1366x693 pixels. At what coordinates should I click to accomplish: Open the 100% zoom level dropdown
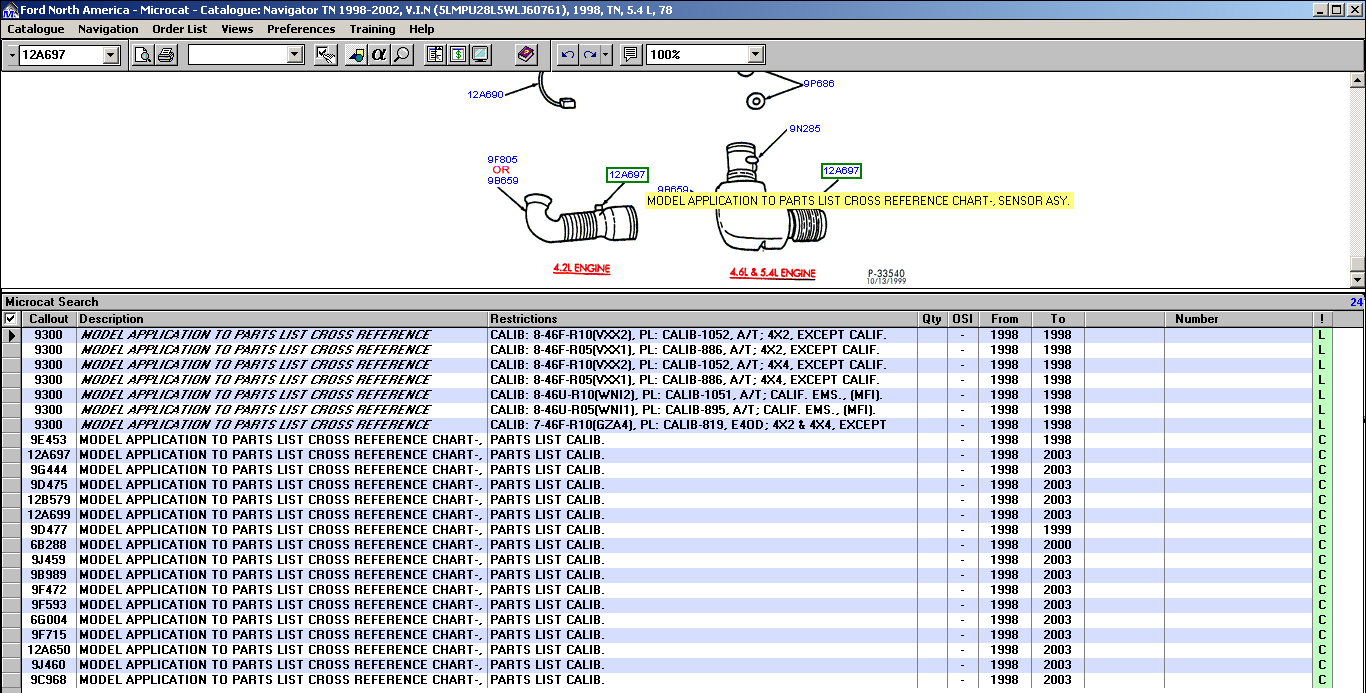[755, 55]
